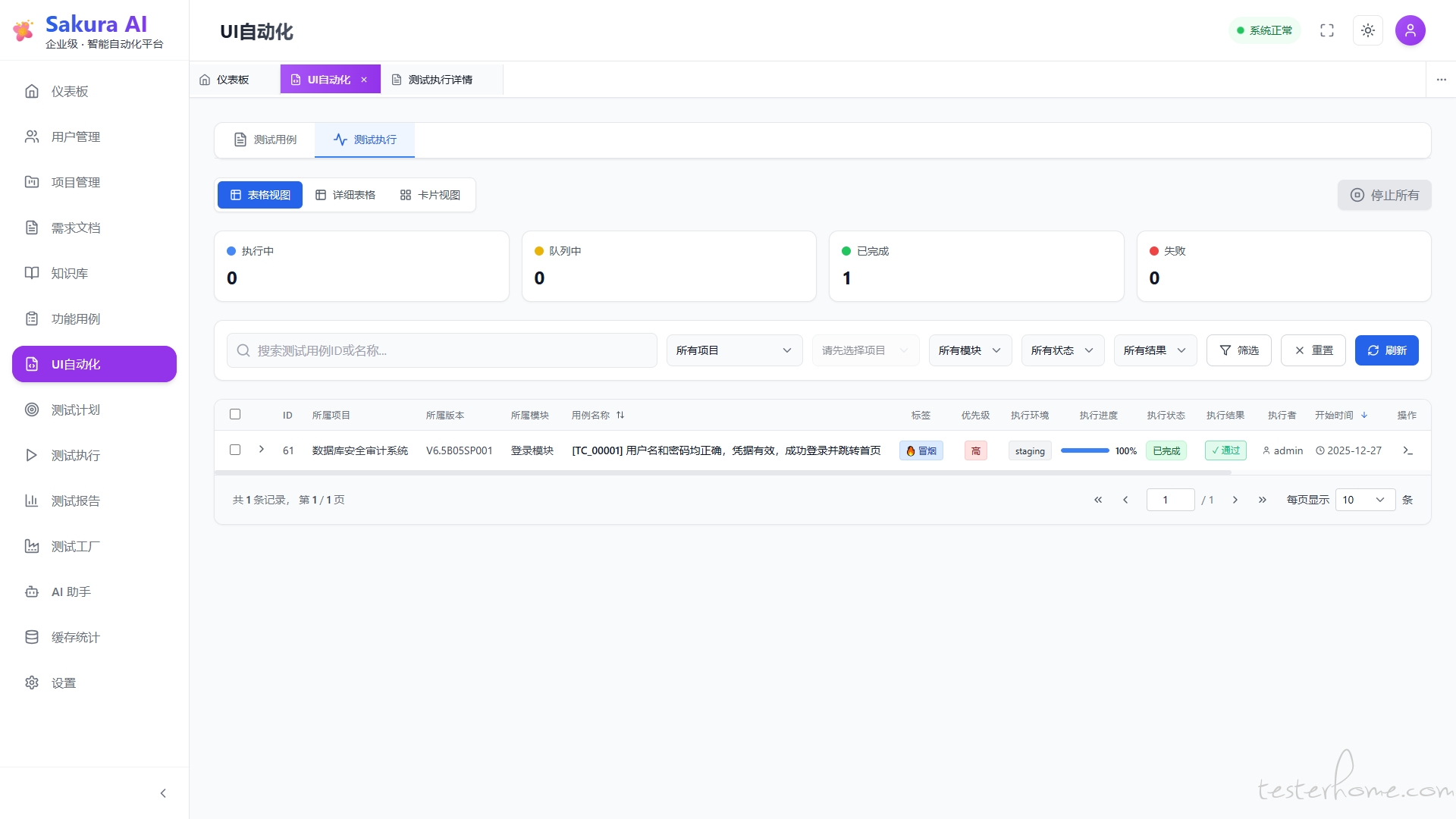Click the 重置 reset button
1456x819 pixels.
point(1313,350)
